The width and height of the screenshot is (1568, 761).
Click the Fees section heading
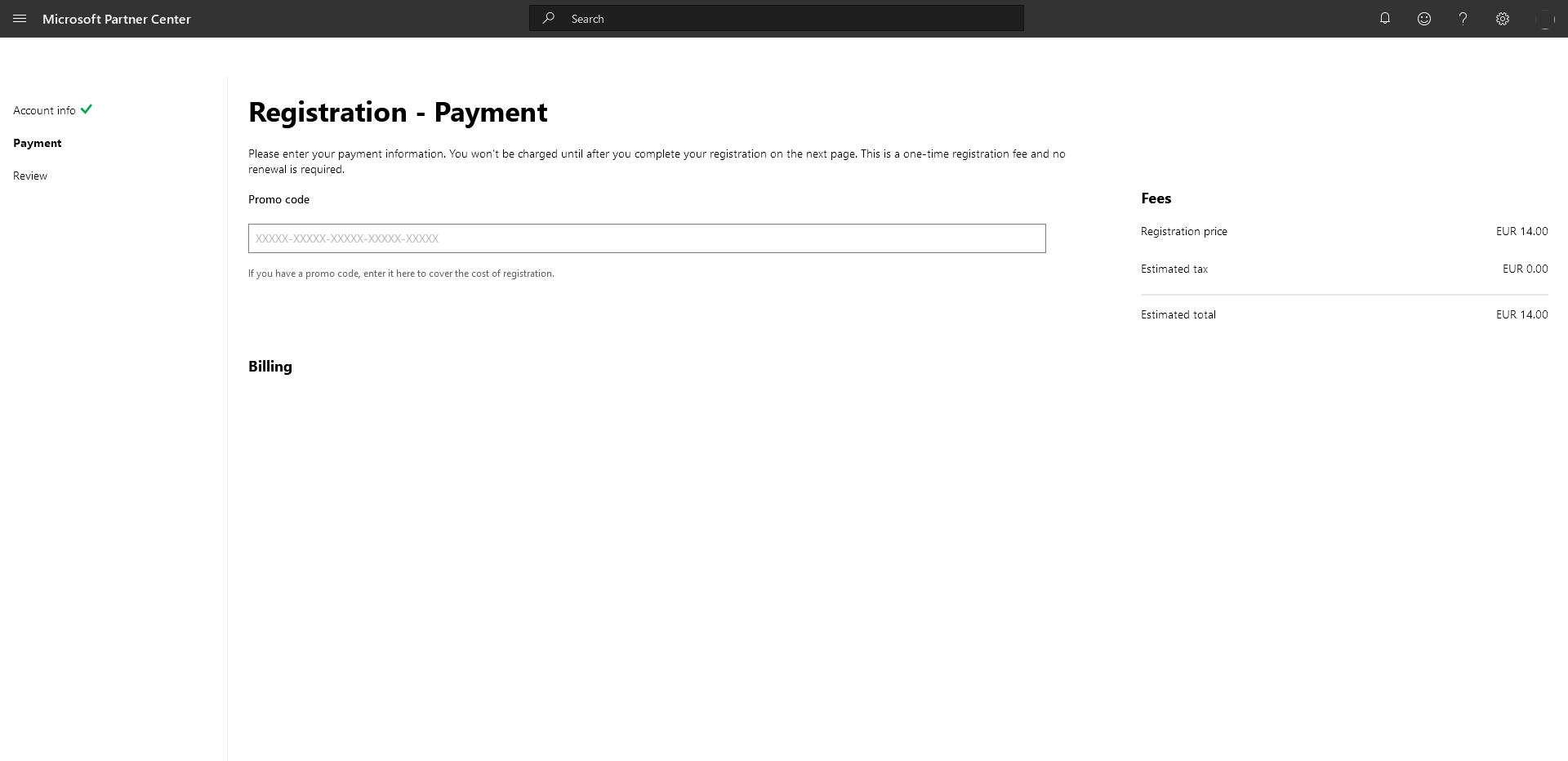pyautogui.click(x=1156, y=198)
